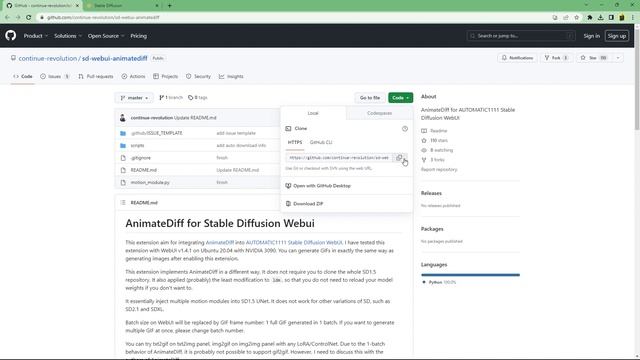Select the Code repository tab
Image resolution: width=640 pixels, height=360 pixels.
tap(22, 76)
